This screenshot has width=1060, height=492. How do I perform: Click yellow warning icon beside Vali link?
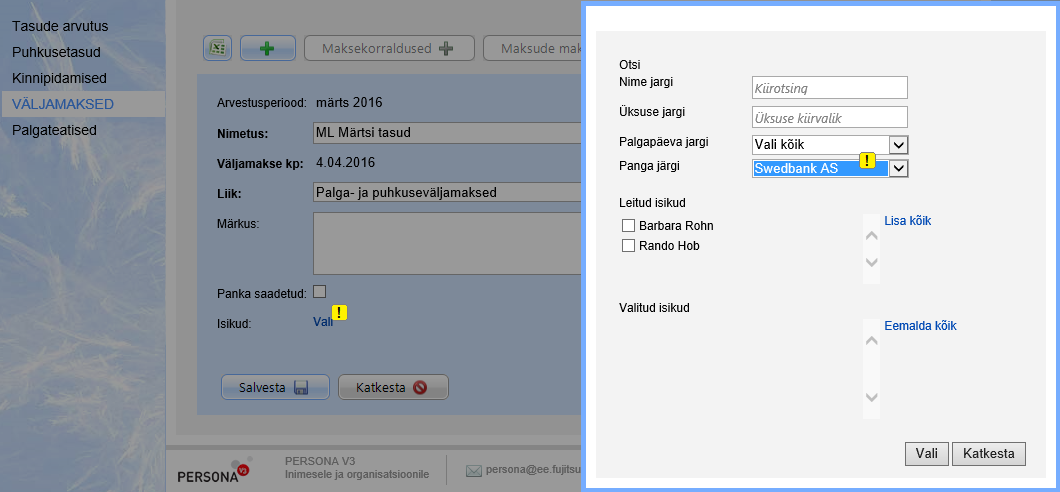pyautogui.click(x=340, y=313)
